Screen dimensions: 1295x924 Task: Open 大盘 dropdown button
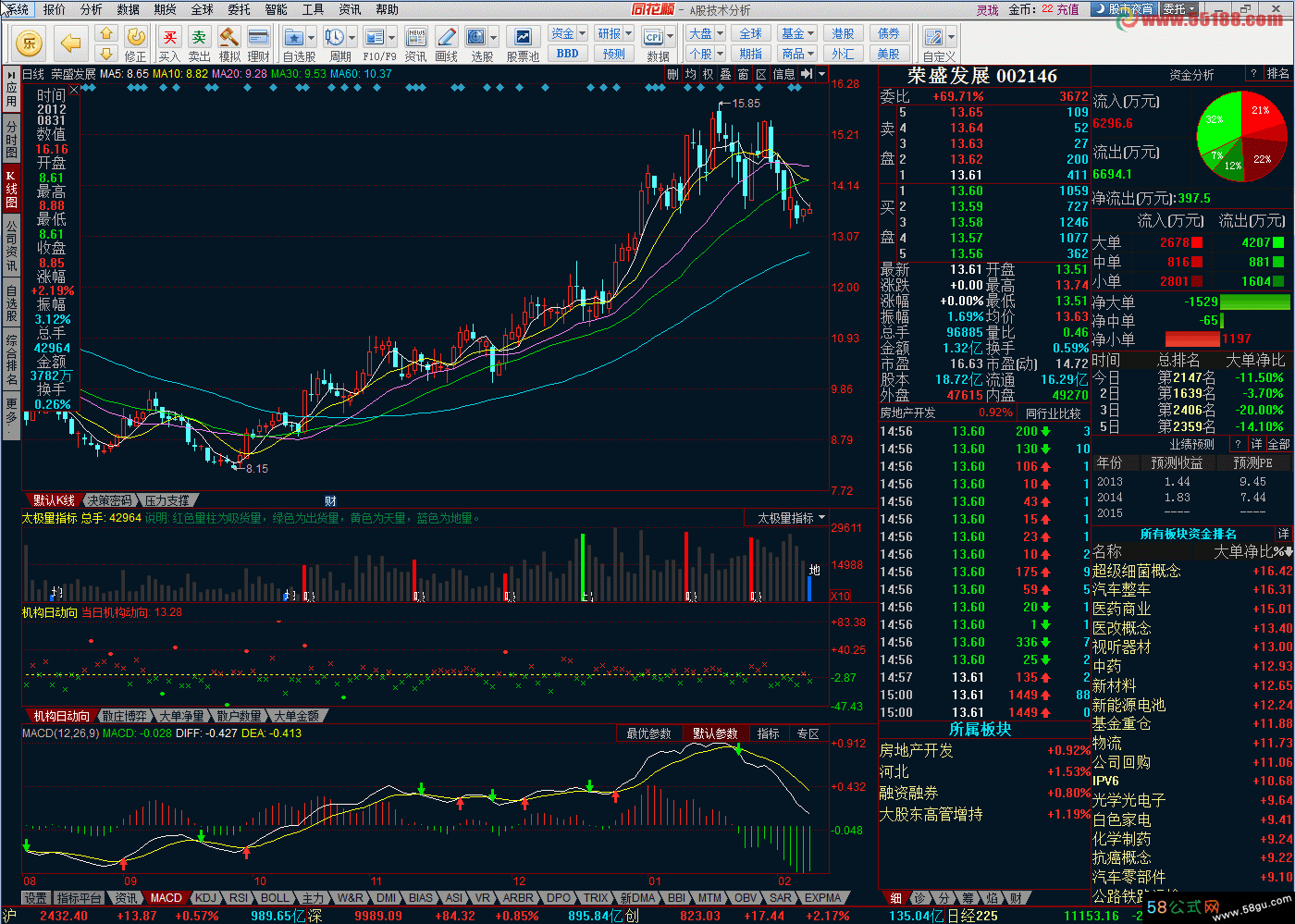click(706, 33)
